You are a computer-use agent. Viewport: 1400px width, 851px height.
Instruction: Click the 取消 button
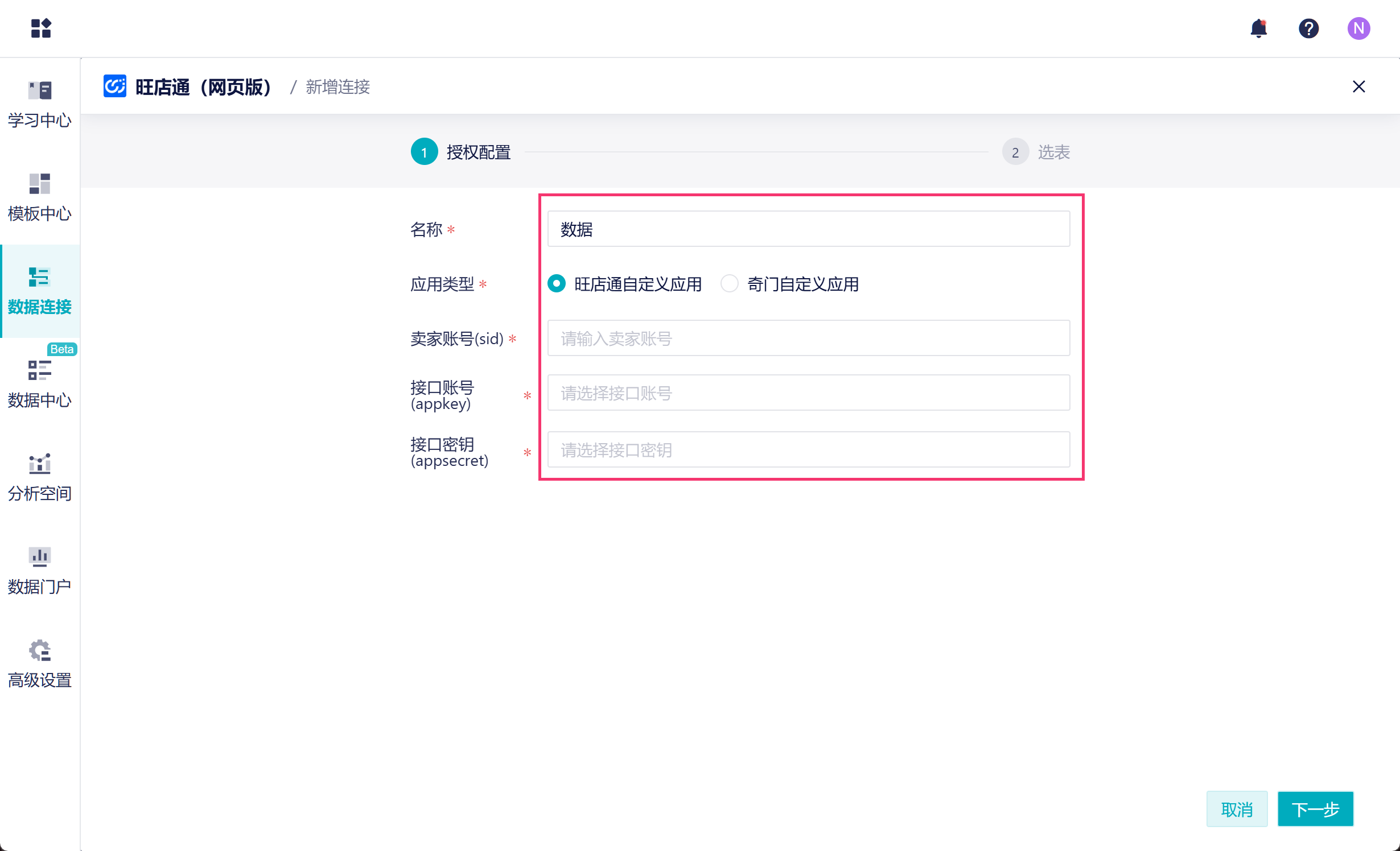(1236, 809)
